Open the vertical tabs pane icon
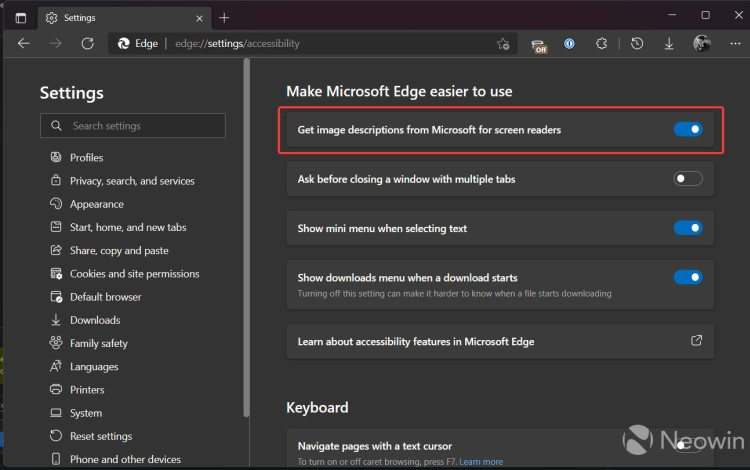The image size is (750, 470). (21, 18)
